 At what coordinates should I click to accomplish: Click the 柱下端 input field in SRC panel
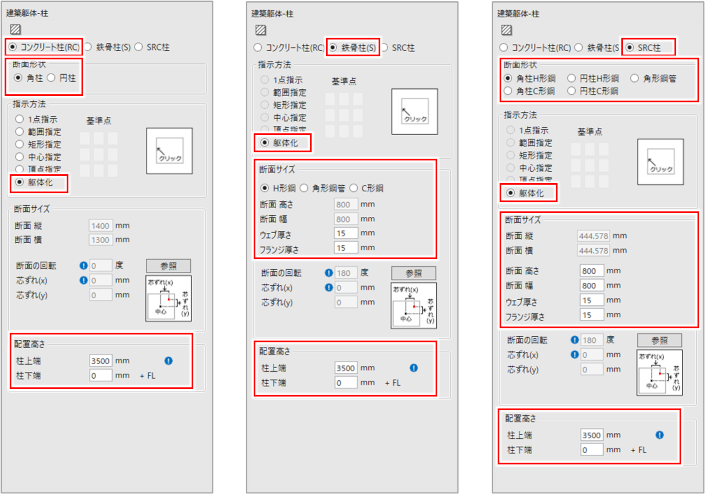click(597, 451)
